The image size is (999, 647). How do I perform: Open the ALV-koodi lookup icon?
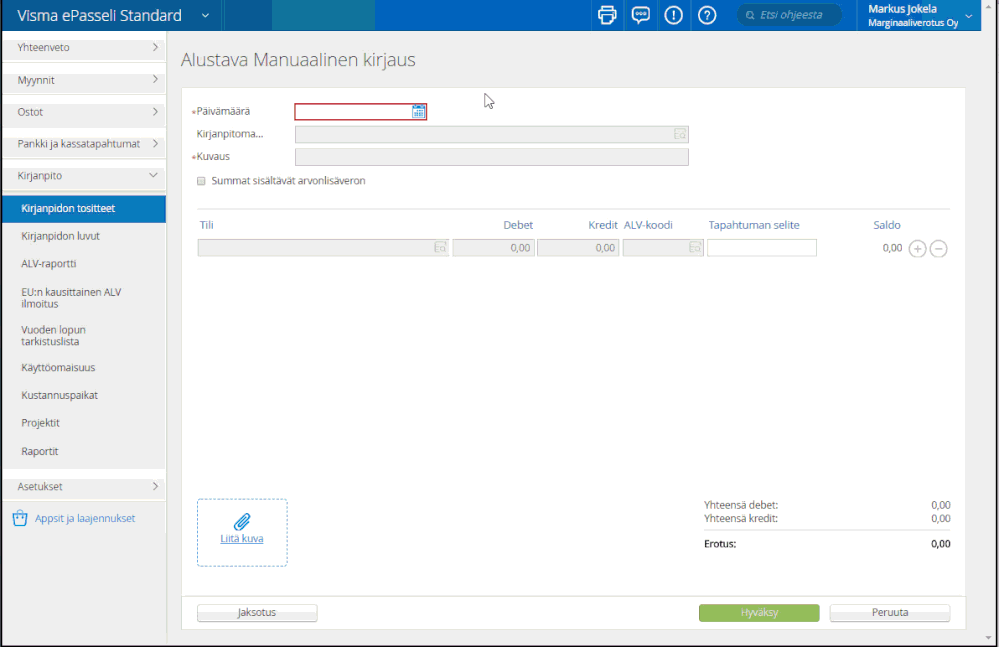[x=695, y=248]
